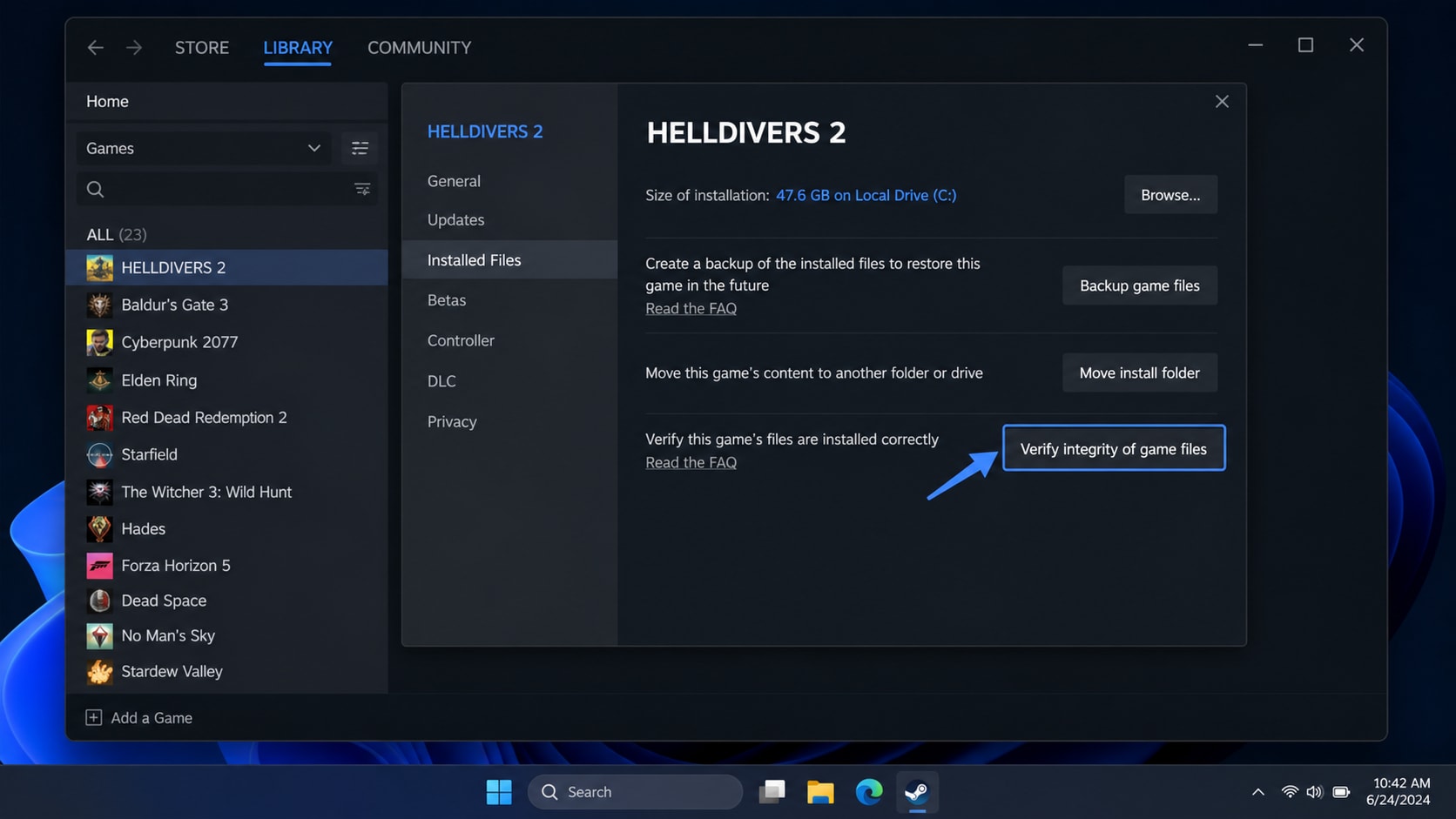Click Move install folder button
Screen dimensions: 1456x819
[x=1139, y=373]
